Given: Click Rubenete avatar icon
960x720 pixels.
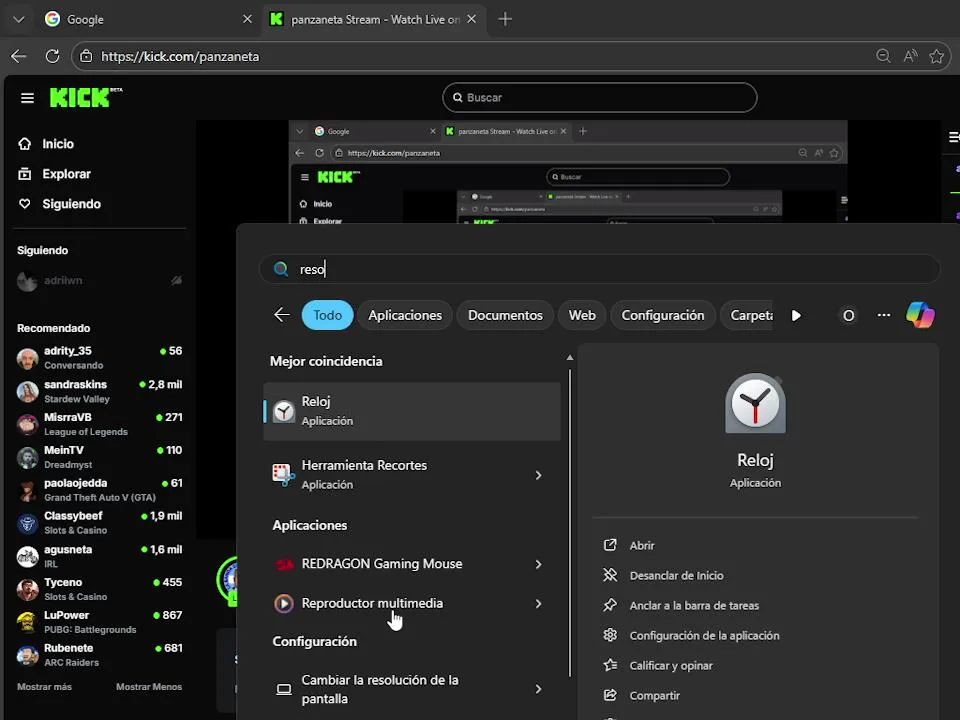Looking at the screenshot, I should [x=28, y=655].
